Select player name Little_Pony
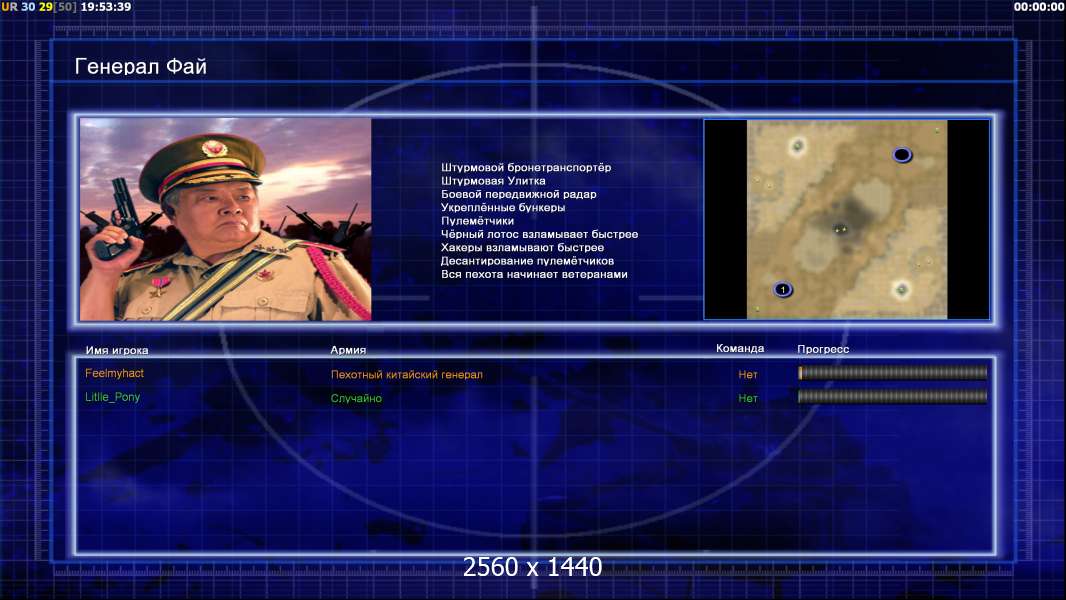Screen dimensions: 1066x600 click(x=112, y=397)
